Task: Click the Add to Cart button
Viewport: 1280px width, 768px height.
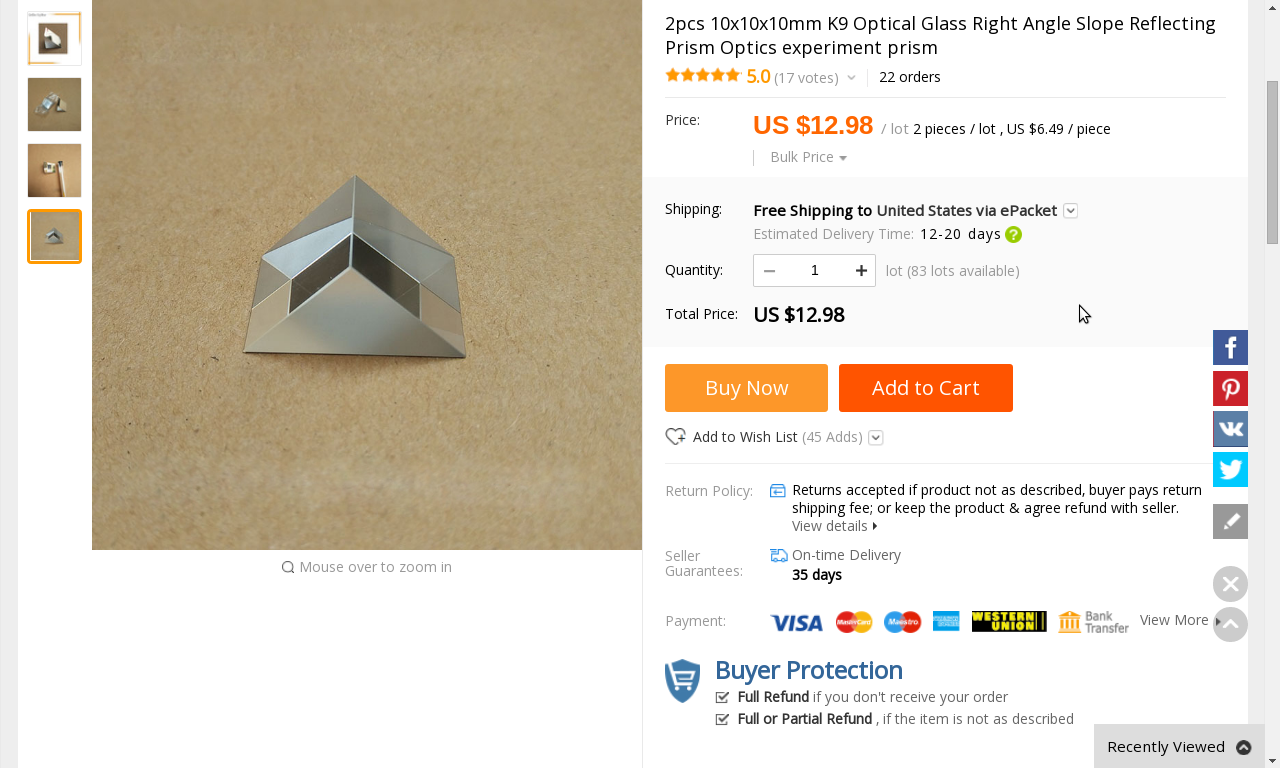Action: click(x=925, y=388)
